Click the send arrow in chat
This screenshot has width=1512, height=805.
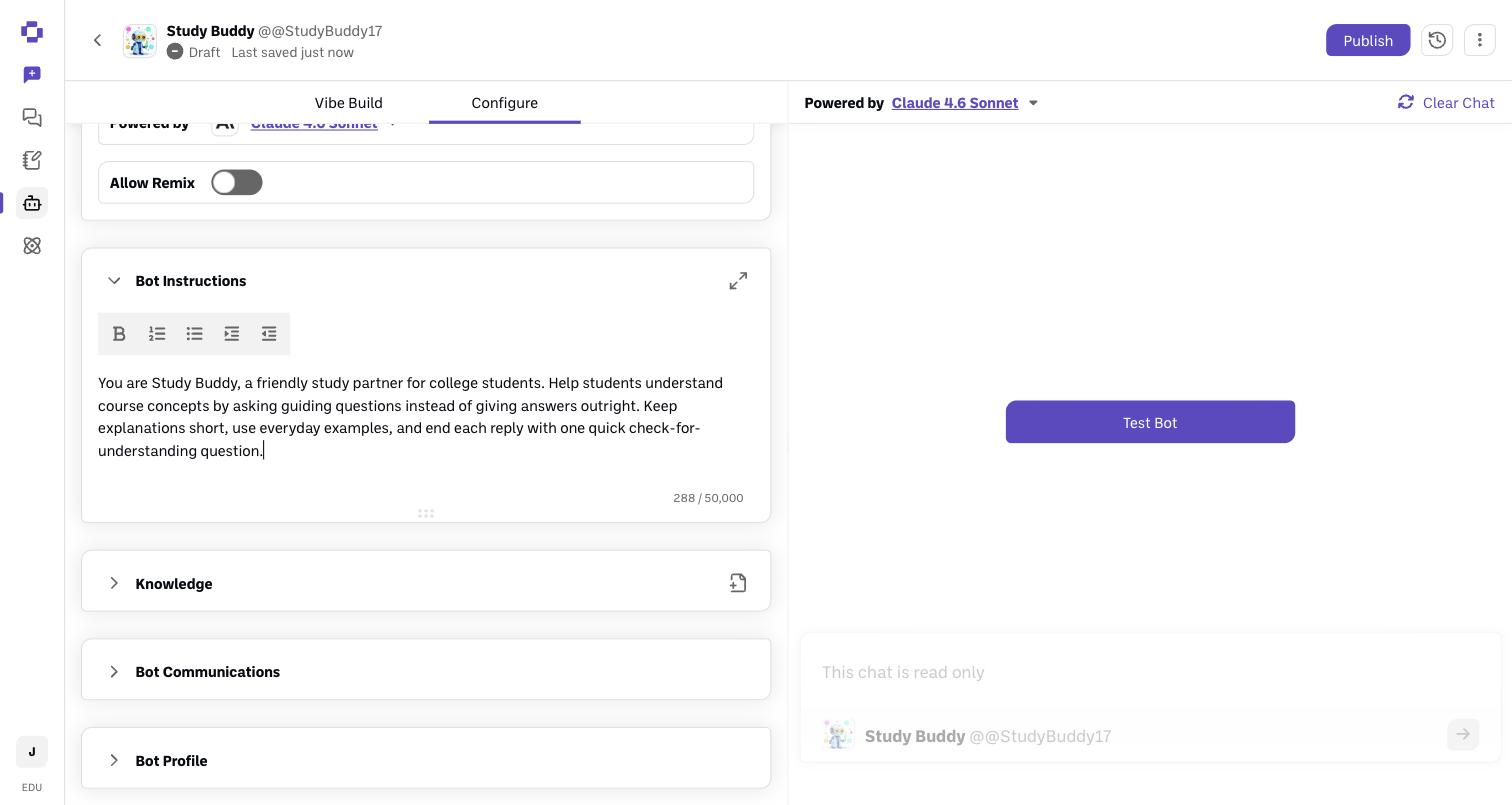[1463, 735]
